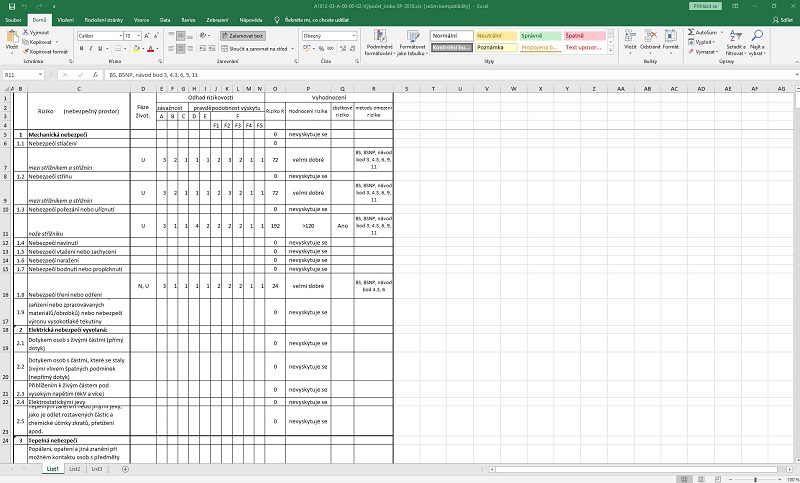
Task: Toggle underline formatting
Action: pos(100,48)
